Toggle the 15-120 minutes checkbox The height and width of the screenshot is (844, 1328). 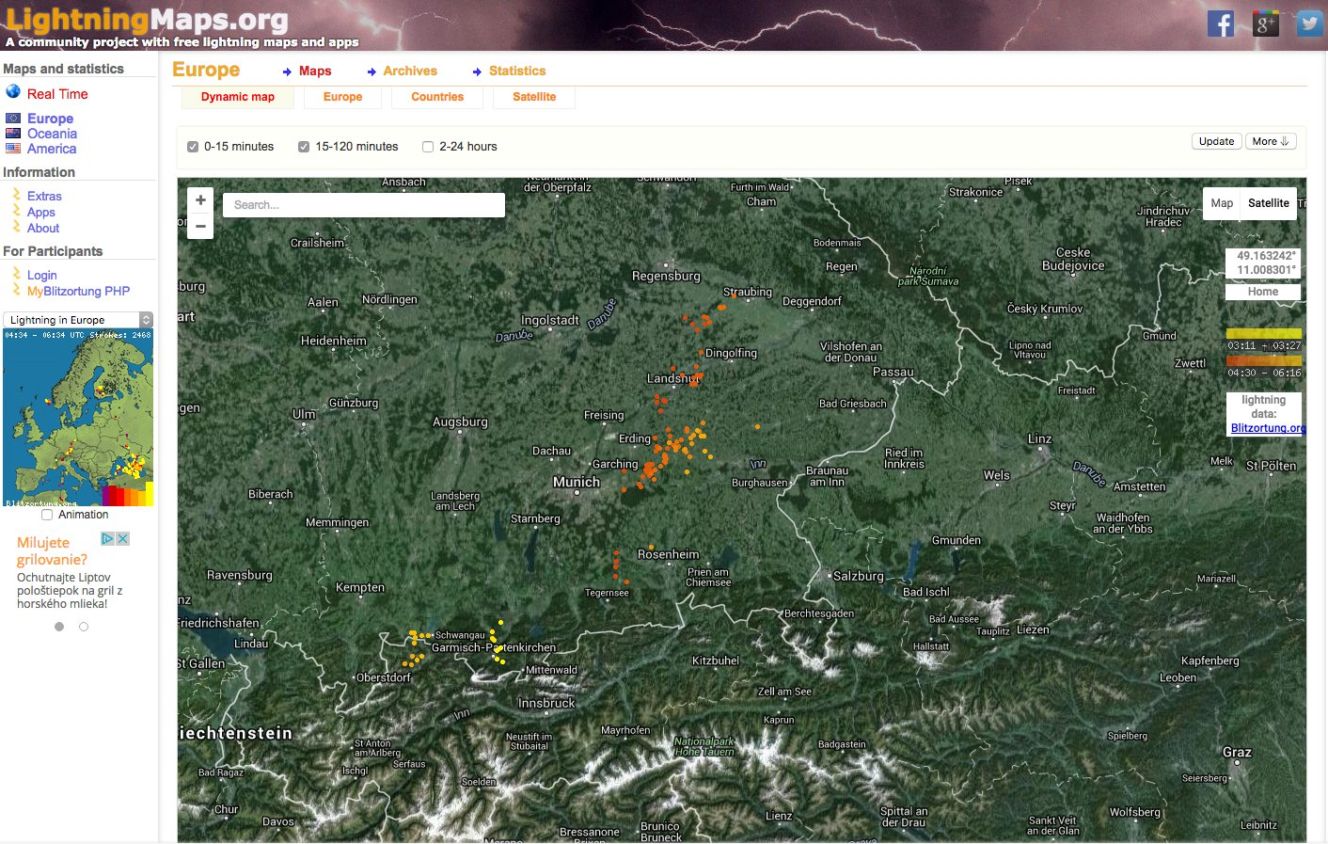[304, 147]
